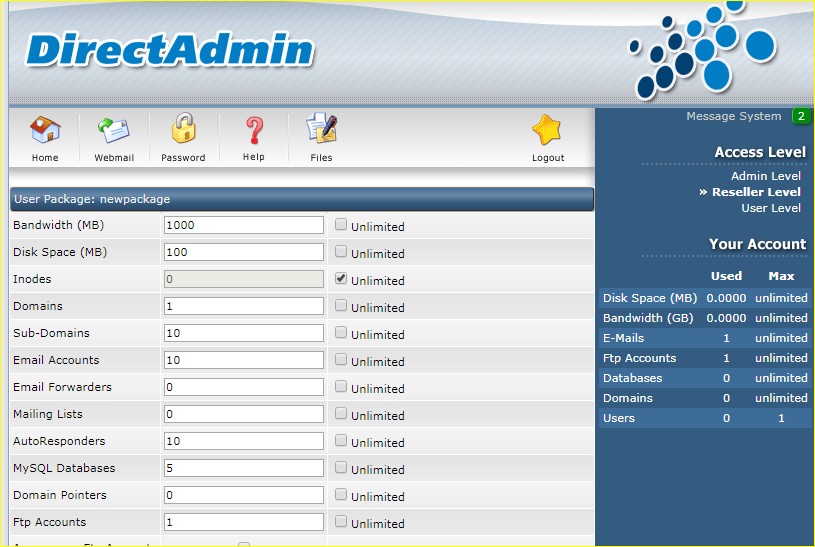Screen dimensions: 815x547
Task: Click the DirectAdmin logo
Action: 170,51
